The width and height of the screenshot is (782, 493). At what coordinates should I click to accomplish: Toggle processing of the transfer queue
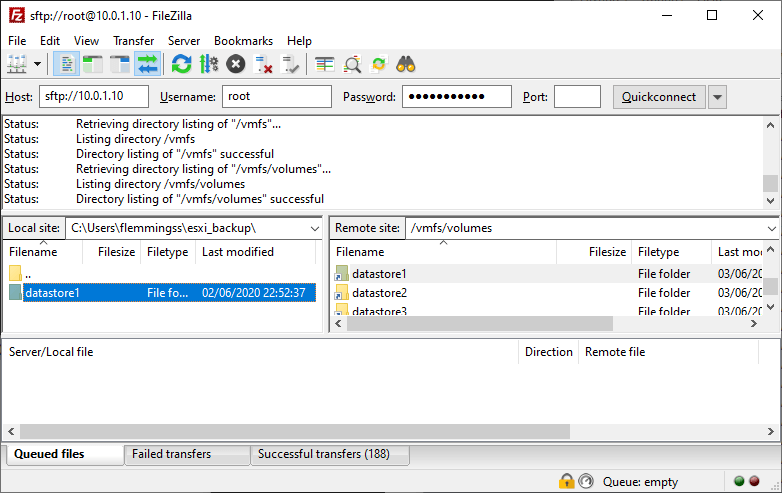point(208,64)
